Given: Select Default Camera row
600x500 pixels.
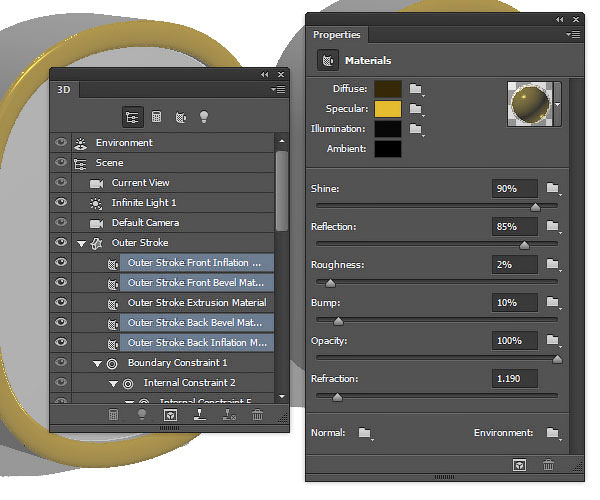Looking at the screenshot, I should (x=173, y=223).
